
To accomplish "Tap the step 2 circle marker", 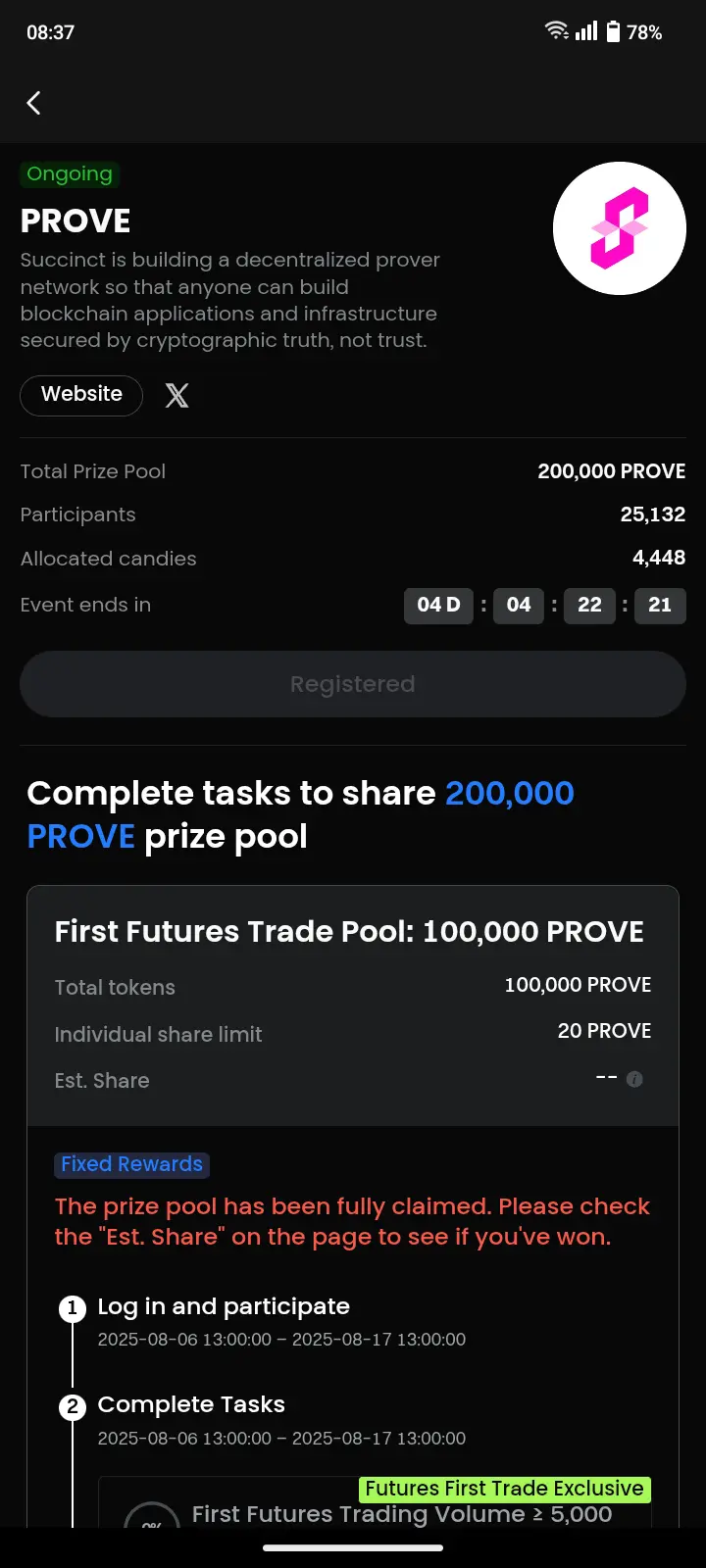I will (x=73, y=1407).
